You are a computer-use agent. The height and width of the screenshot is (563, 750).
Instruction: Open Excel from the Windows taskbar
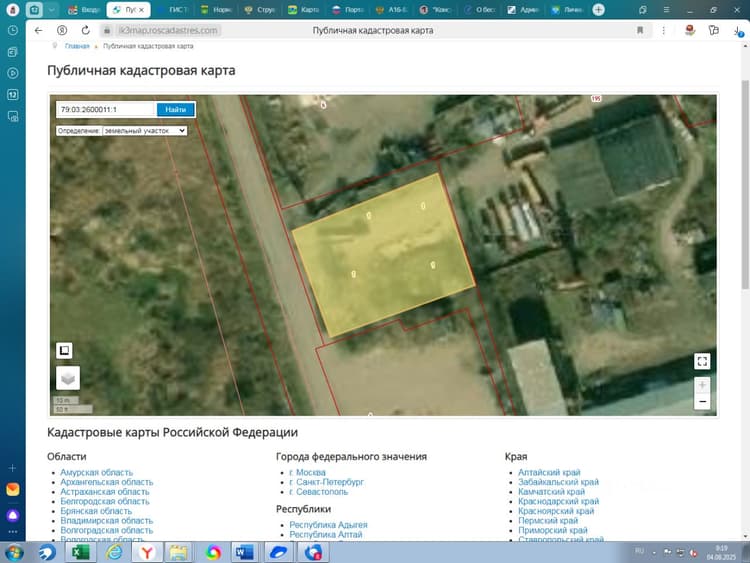[x=80, y=552]
